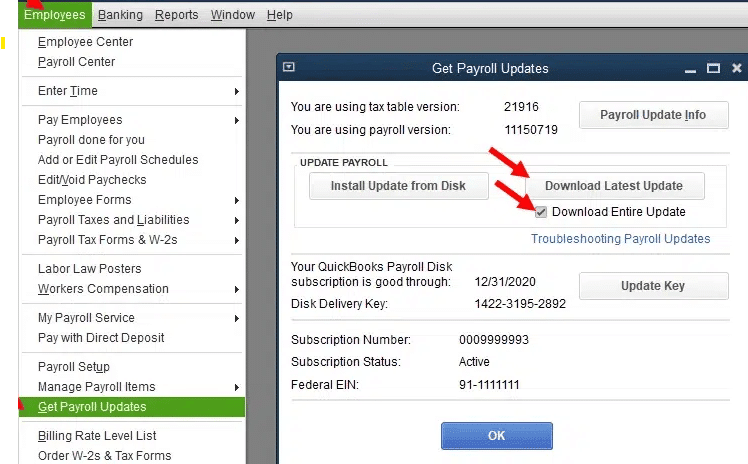Image resolution: width=748 pixels, height=464 pixels.
Task: Click the UPDATE PAYROLL group label
Action: tap(344, 163)
